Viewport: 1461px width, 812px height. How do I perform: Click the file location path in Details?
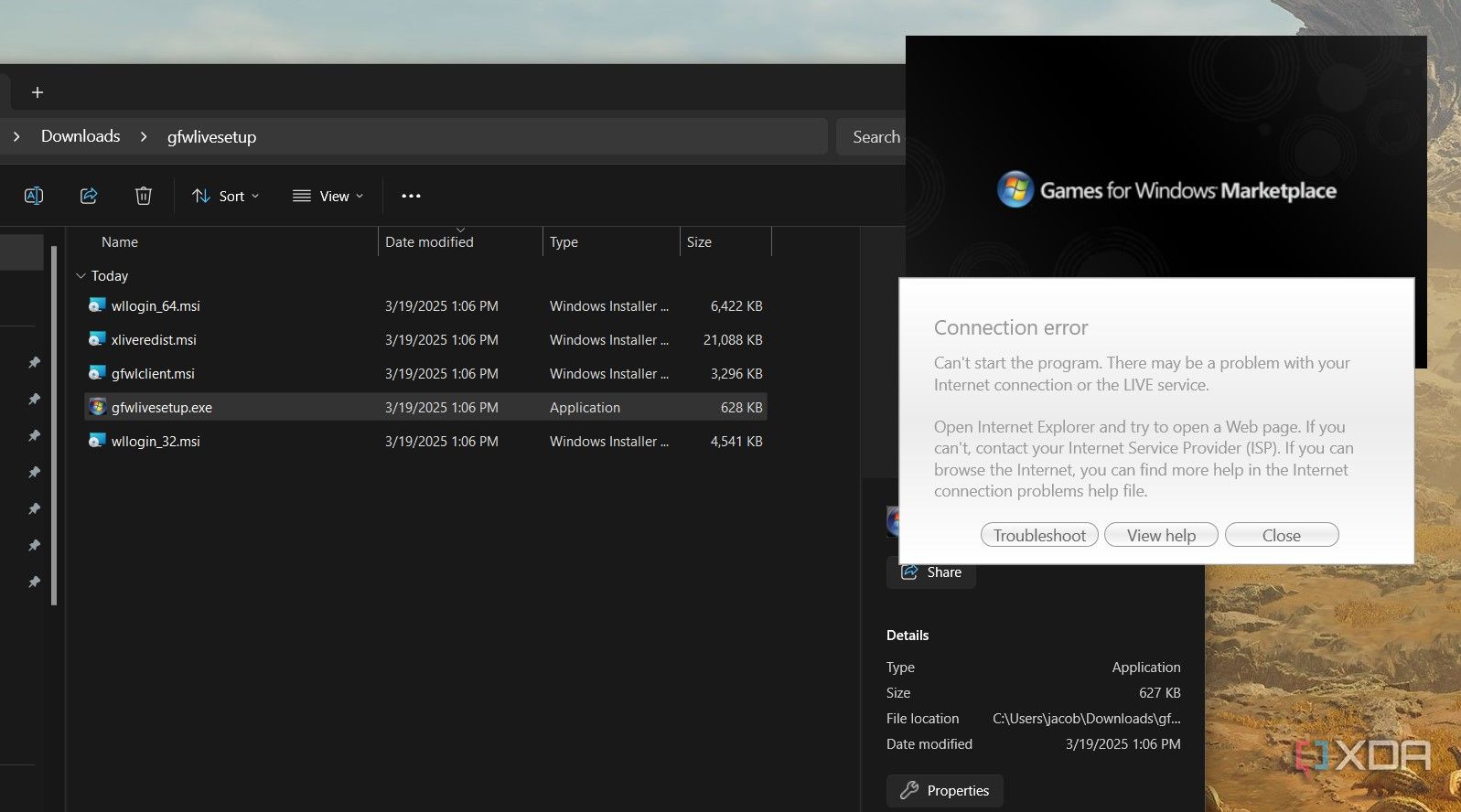pos(1087,719)
